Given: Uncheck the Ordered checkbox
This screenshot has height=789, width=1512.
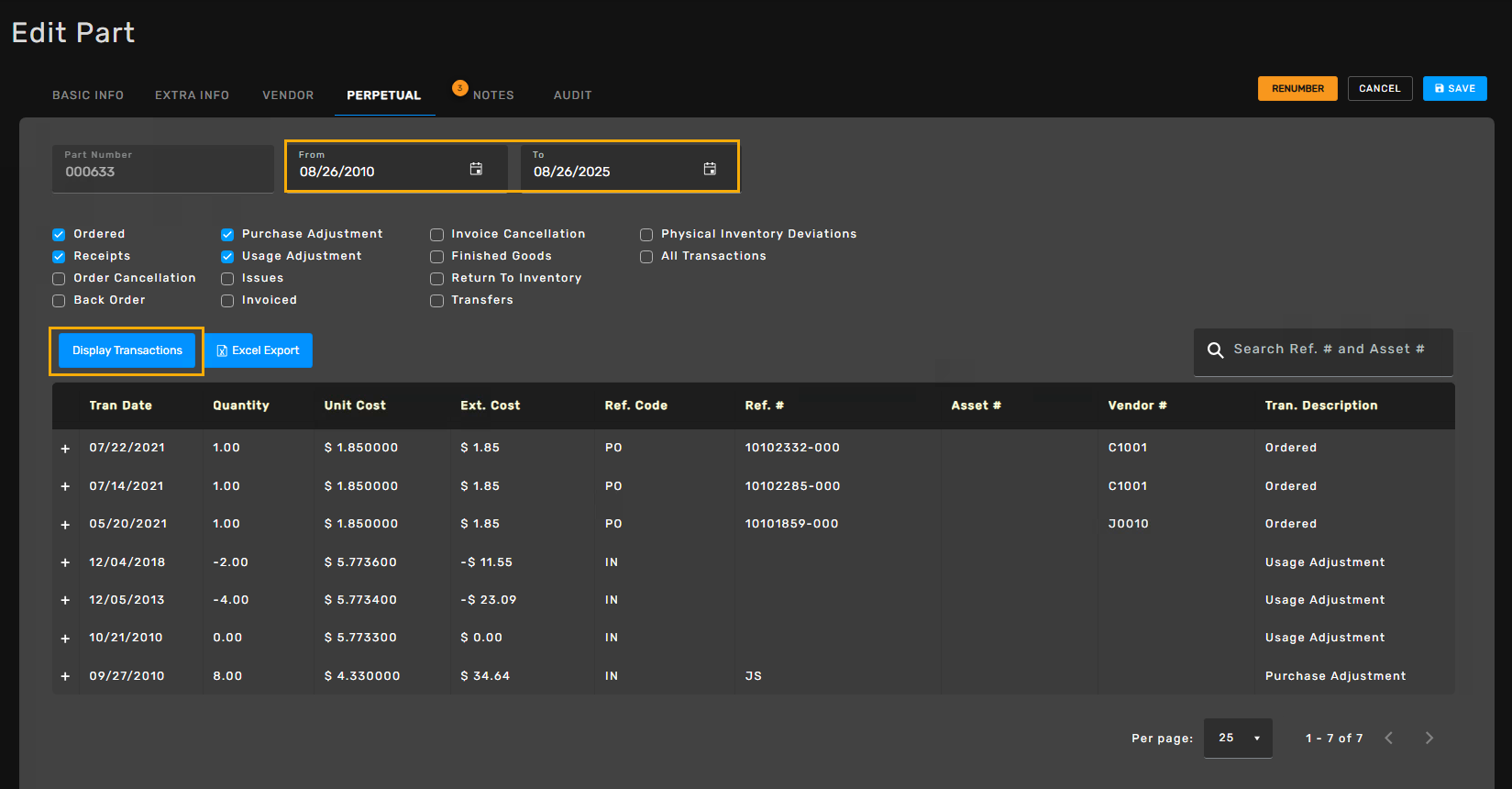Looking at the screenshot, I should 59,235.
